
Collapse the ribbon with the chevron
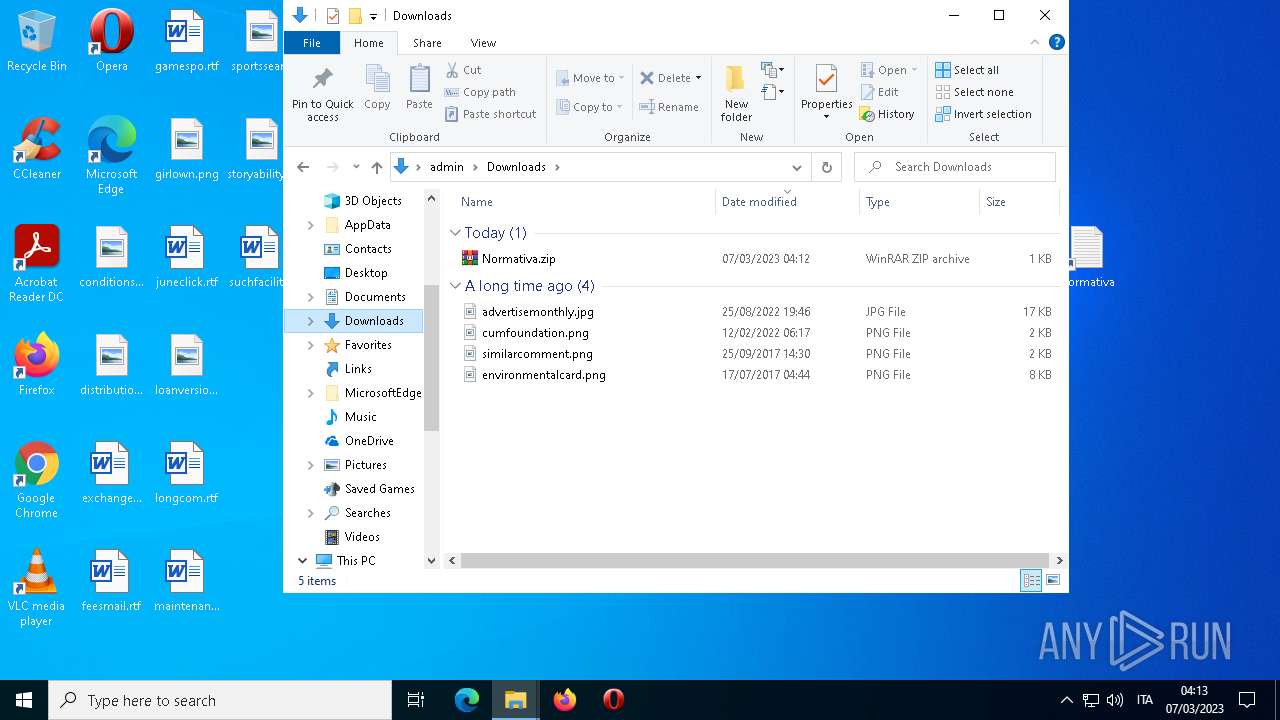click(x=1035, y=42)
